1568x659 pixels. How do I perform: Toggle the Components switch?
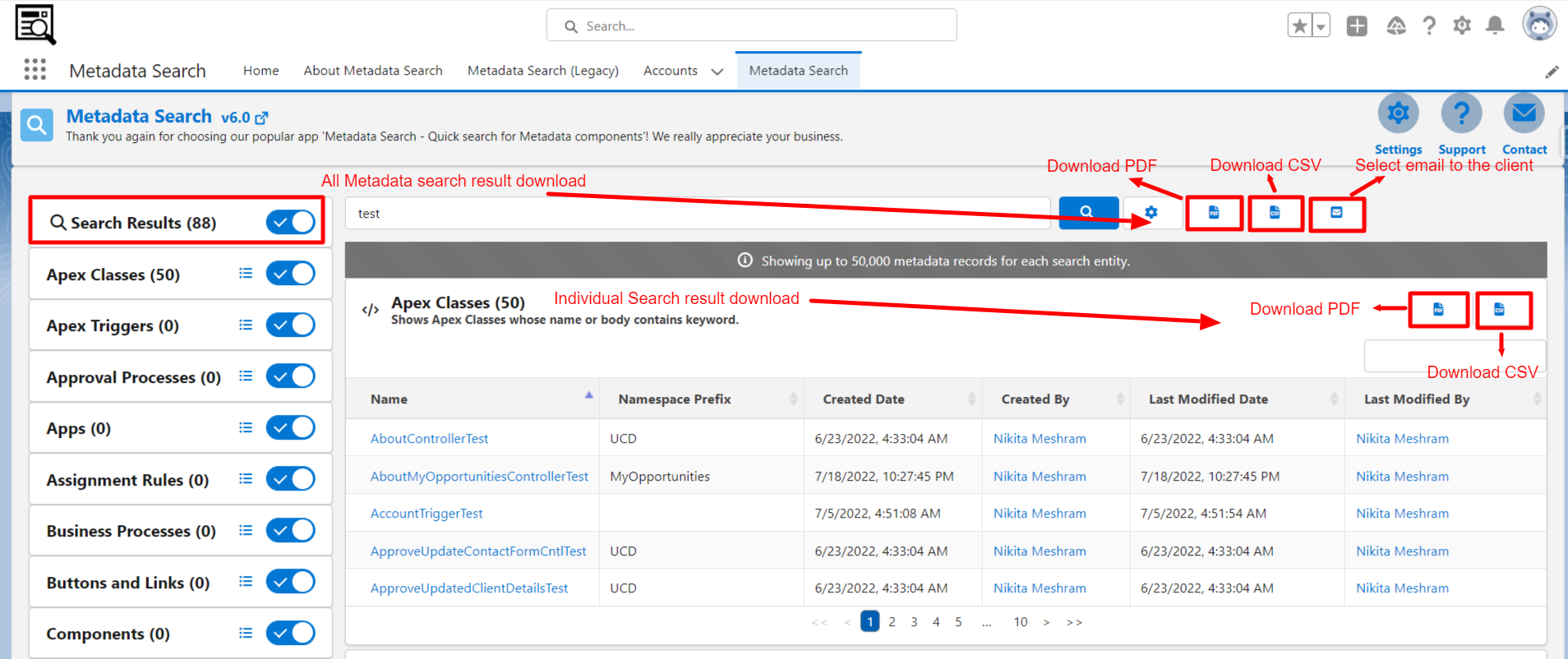pos(291,634)
